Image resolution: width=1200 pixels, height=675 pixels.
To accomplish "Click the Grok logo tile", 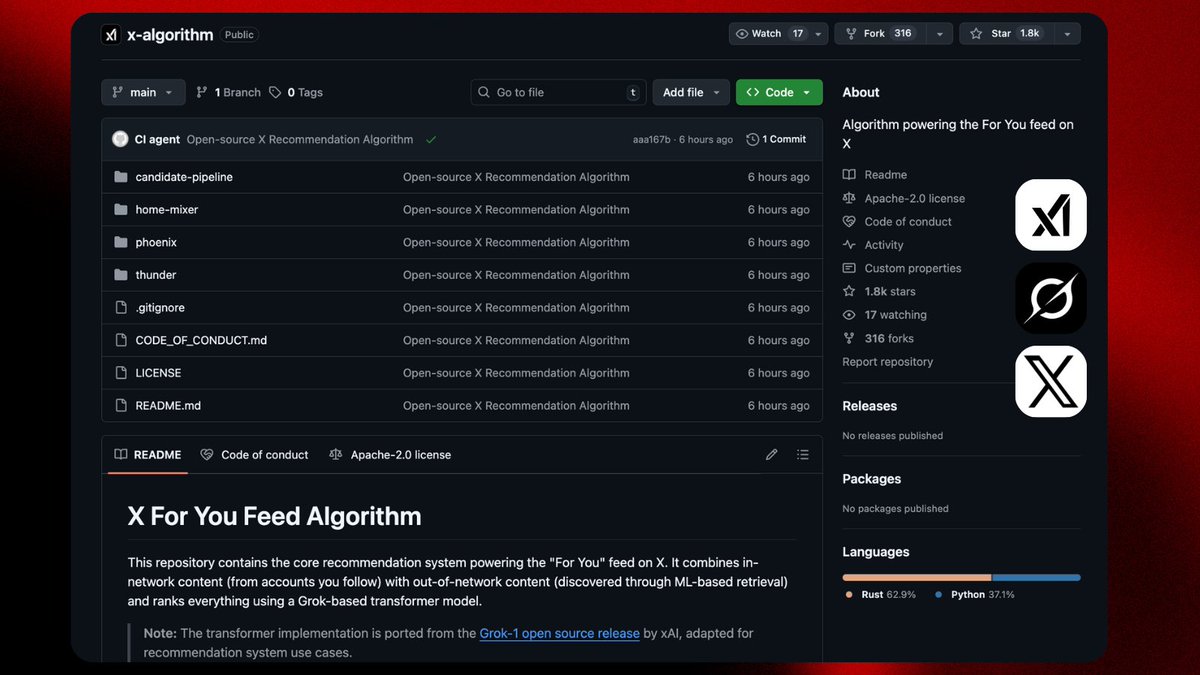I will [1051, 298].
